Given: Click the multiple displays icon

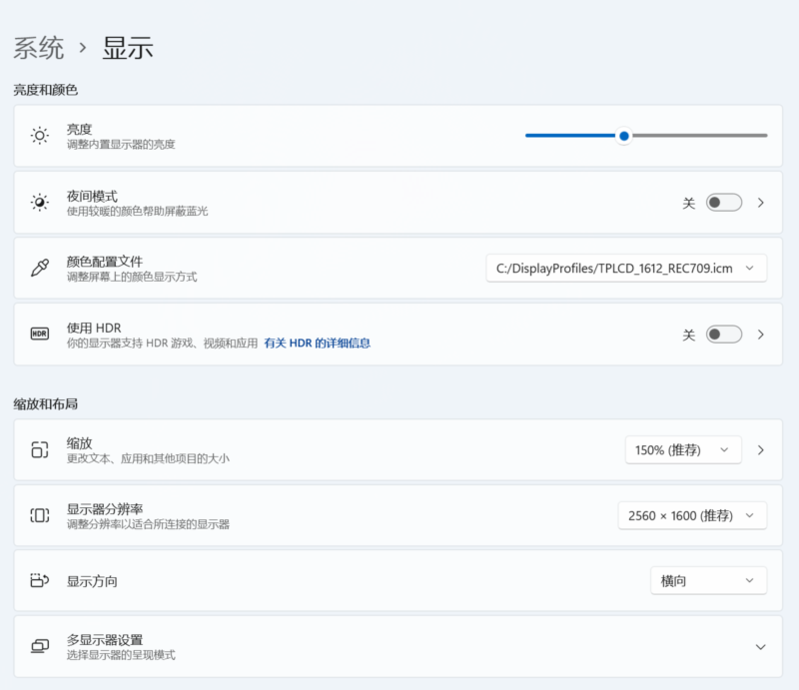Looking at the screenshot, I should [x=39, y=647].
